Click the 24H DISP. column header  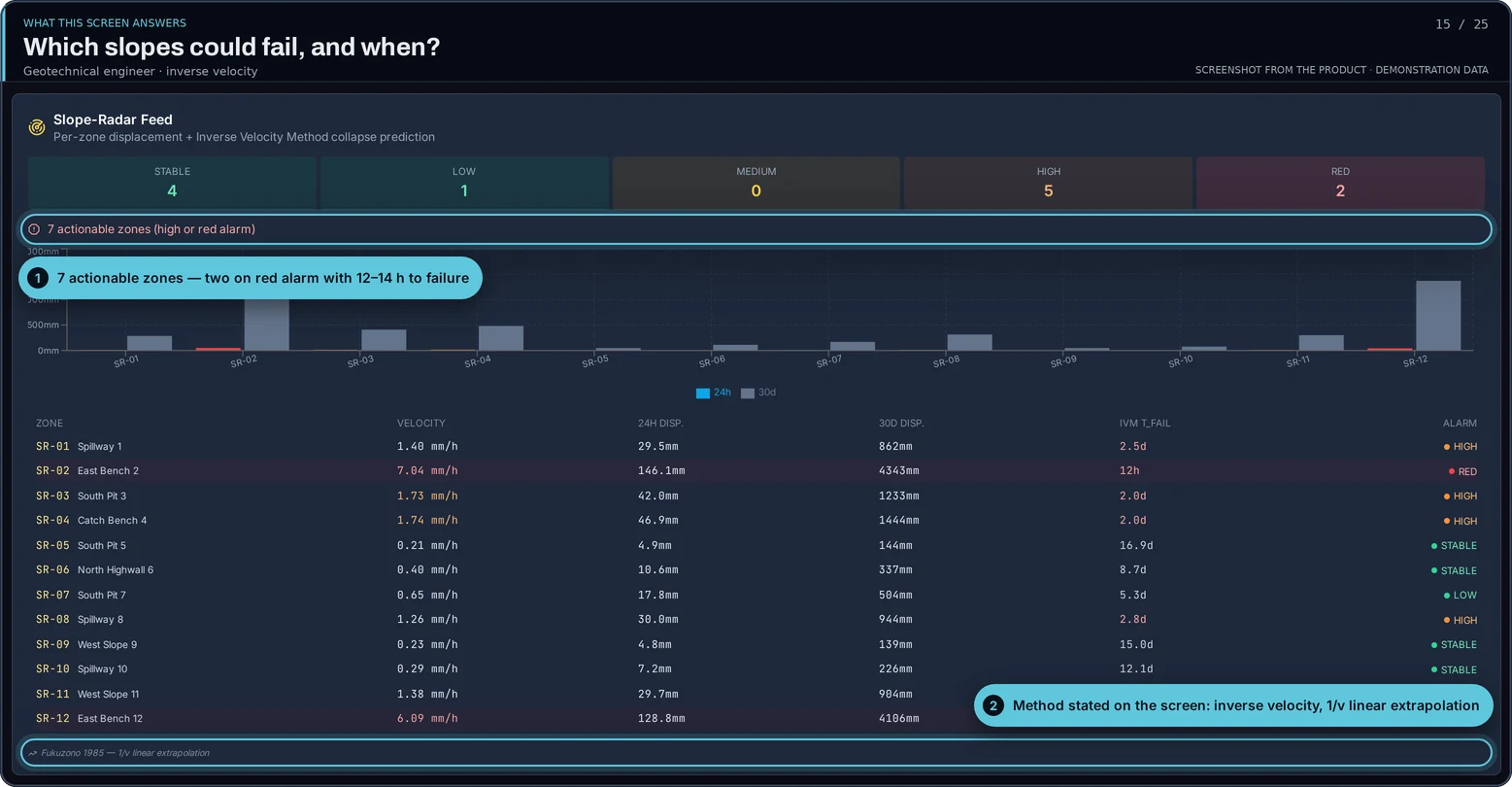click(660, 423)
